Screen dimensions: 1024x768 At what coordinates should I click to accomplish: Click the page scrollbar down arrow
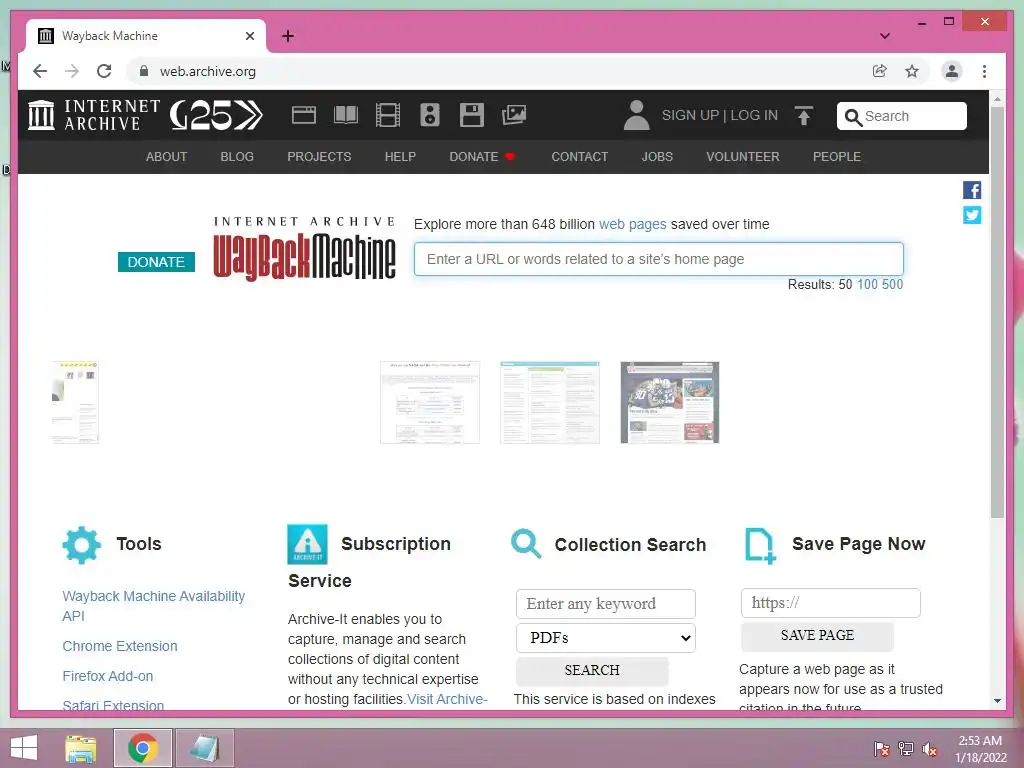(x=997, y=701)
